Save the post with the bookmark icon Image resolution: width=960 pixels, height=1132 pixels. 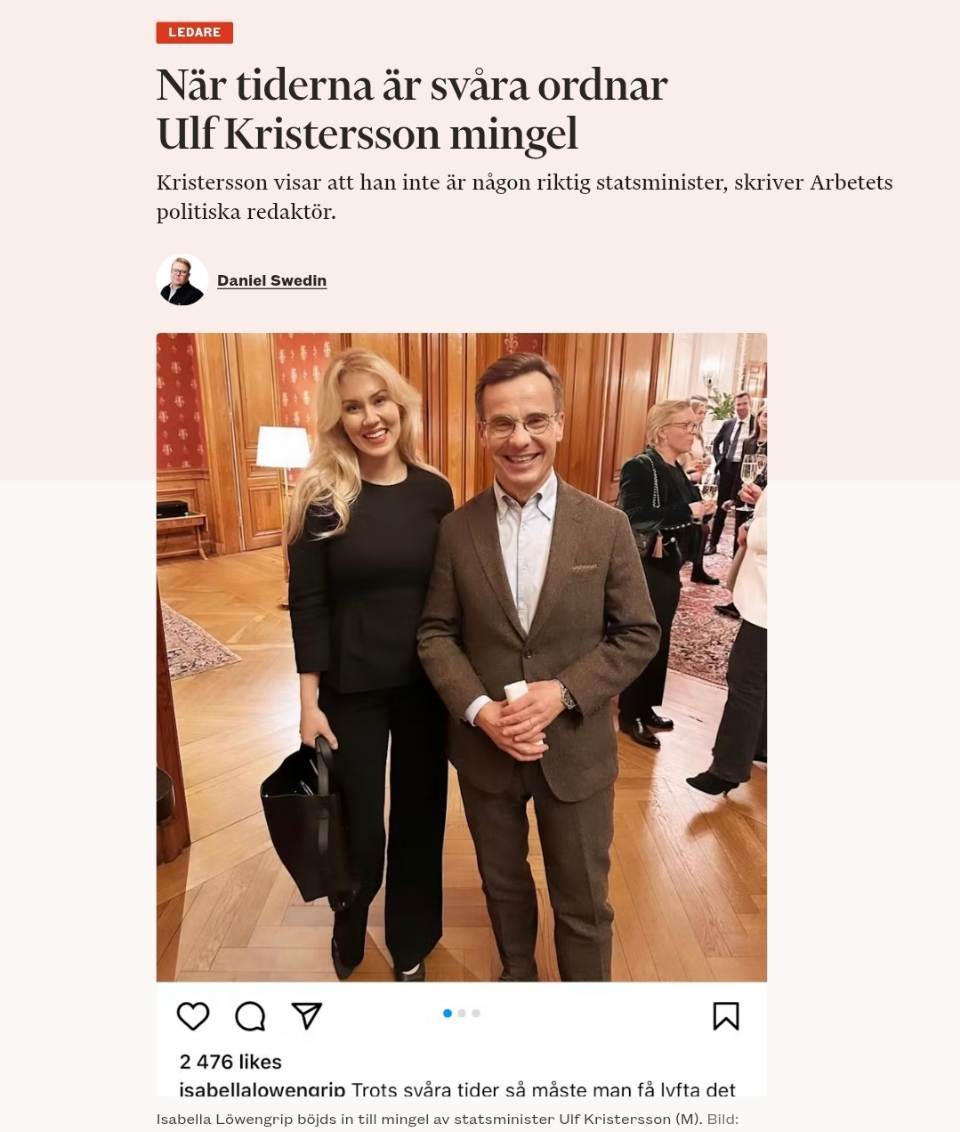[726, 1016]
